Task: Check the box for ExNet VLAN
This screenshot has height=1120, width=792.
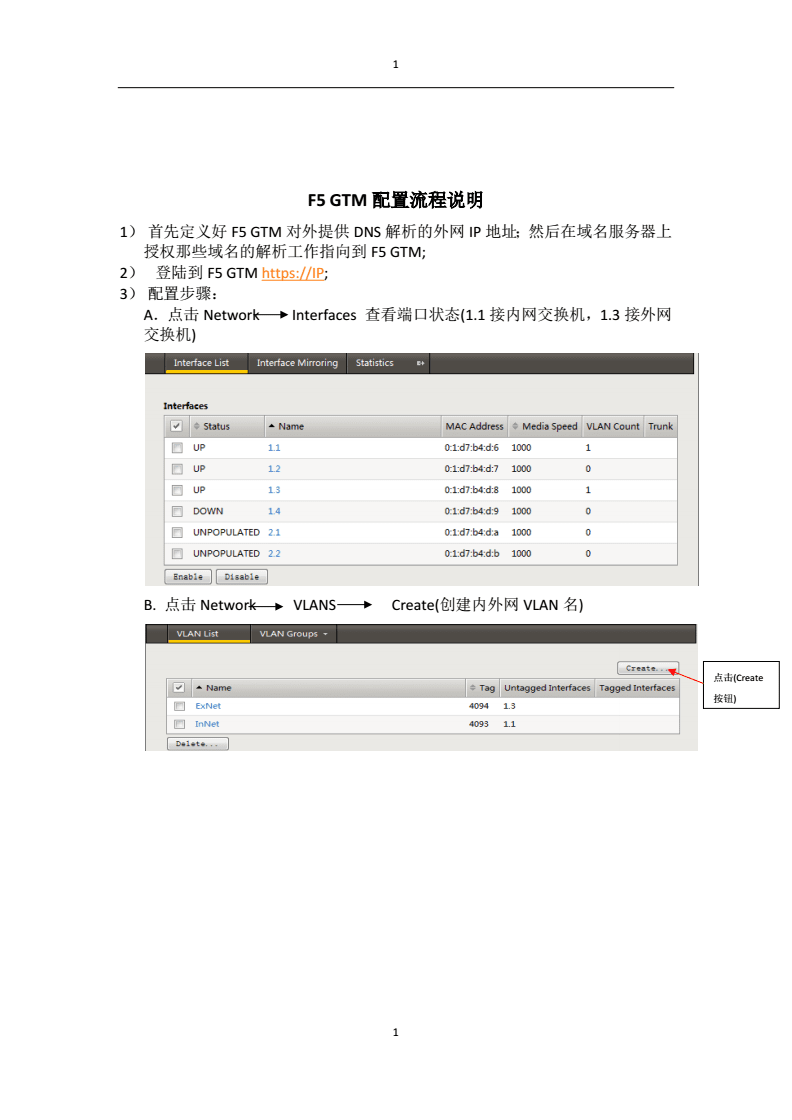Action: tap(179, 706)
